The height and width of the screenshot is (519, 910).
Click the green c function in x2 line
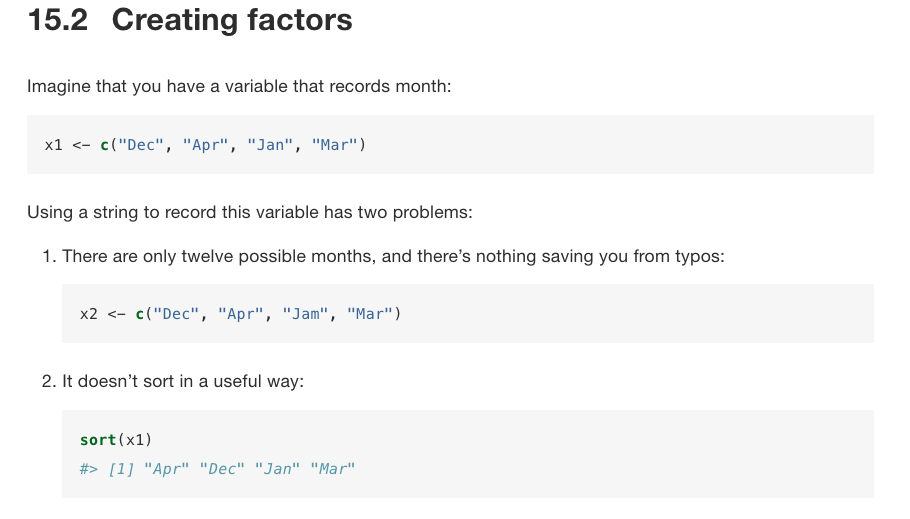pos(140,315)
